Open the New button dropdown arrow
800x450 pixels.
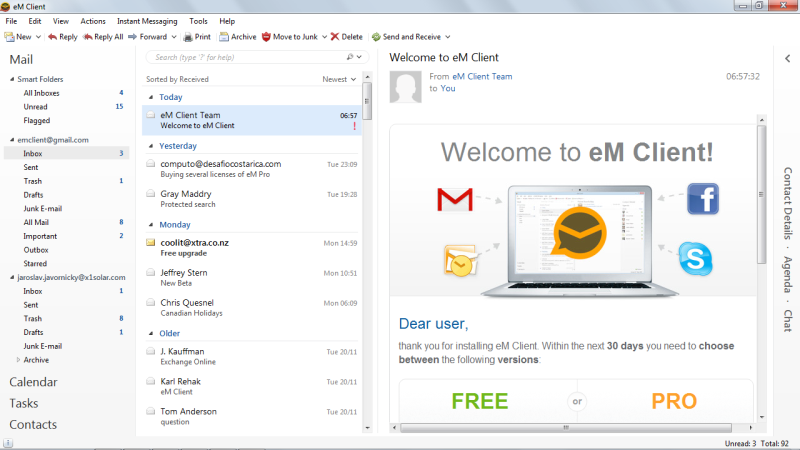[38, 37]
